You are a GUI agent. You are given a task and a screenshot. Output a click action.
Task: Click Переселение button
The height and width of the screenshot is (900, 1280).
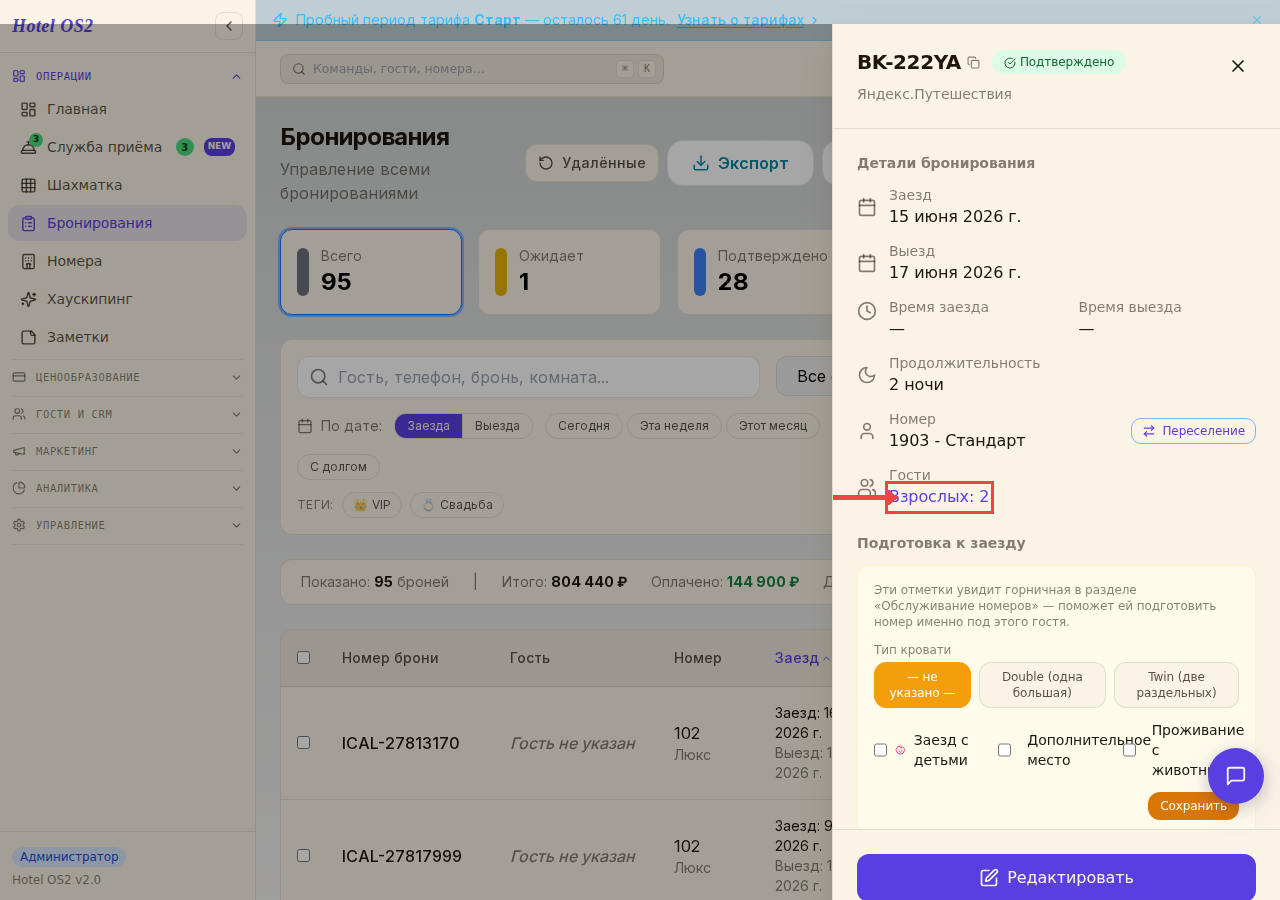[x=1193, y=431]
